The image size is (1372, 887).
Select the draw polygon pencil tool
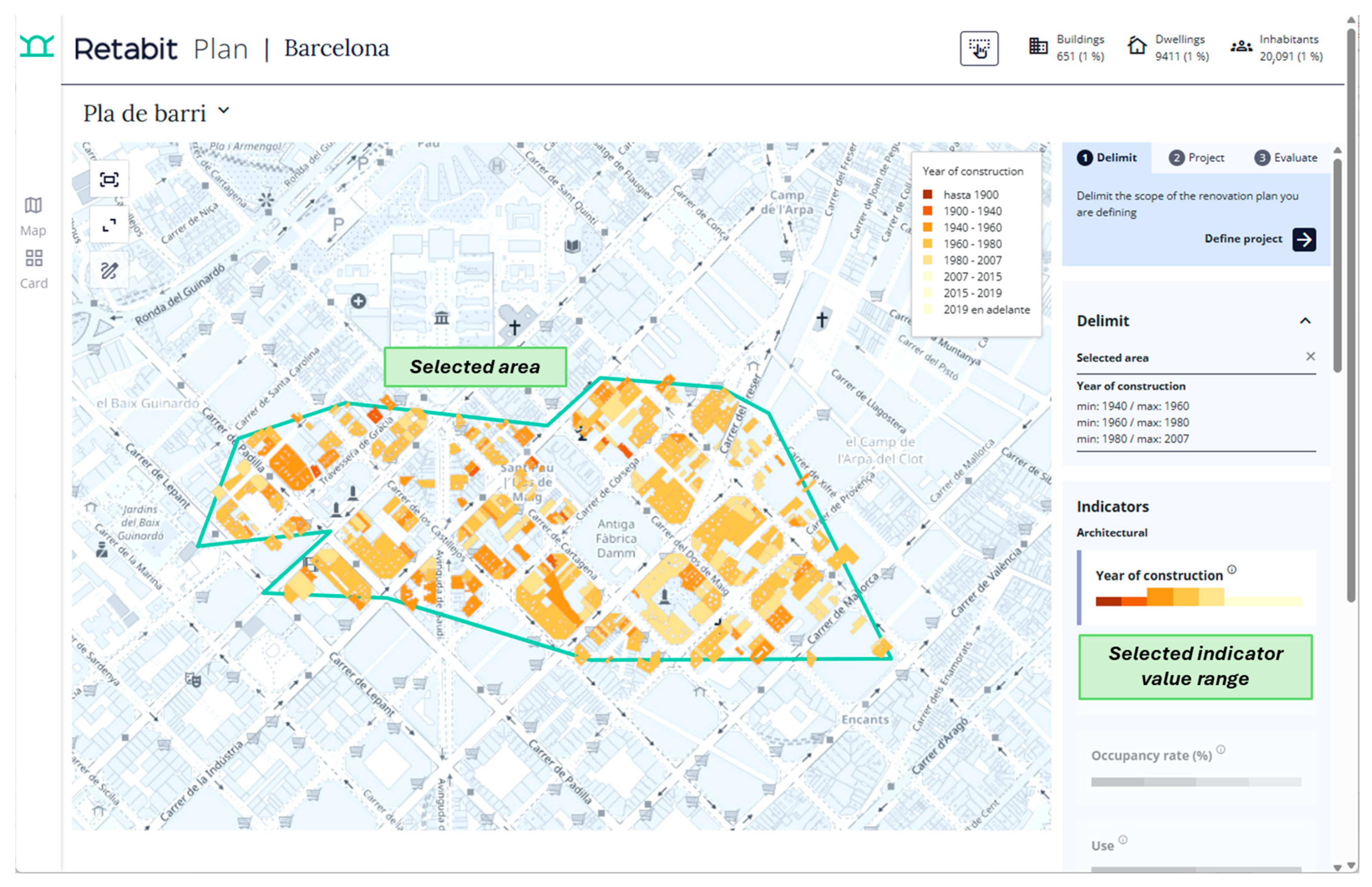click(x=109, y=270)
